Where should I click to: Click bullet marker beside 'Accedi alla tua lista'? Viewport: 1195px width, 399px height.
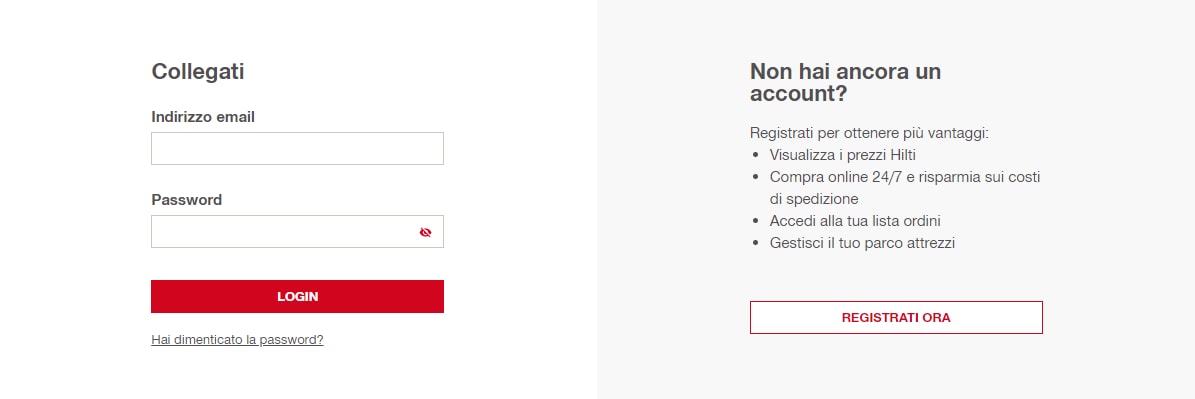click(755, 222)
